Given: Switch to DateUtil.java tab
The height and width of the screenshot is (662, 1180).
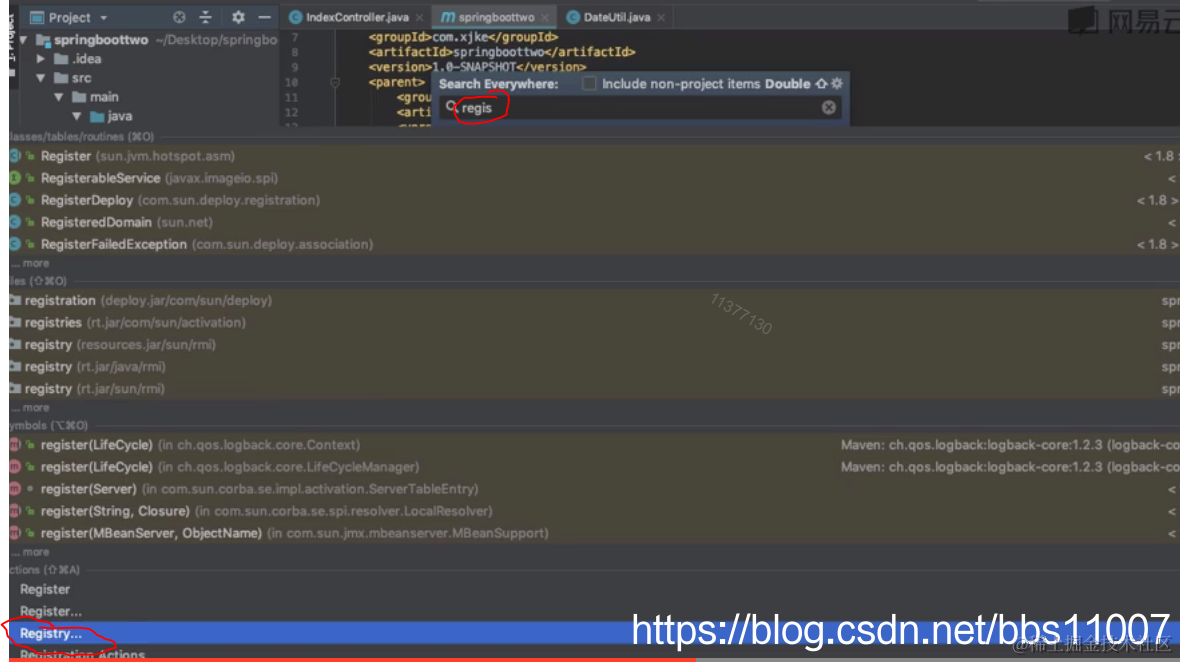Looking at the screenshot, I should pos(616,17).
